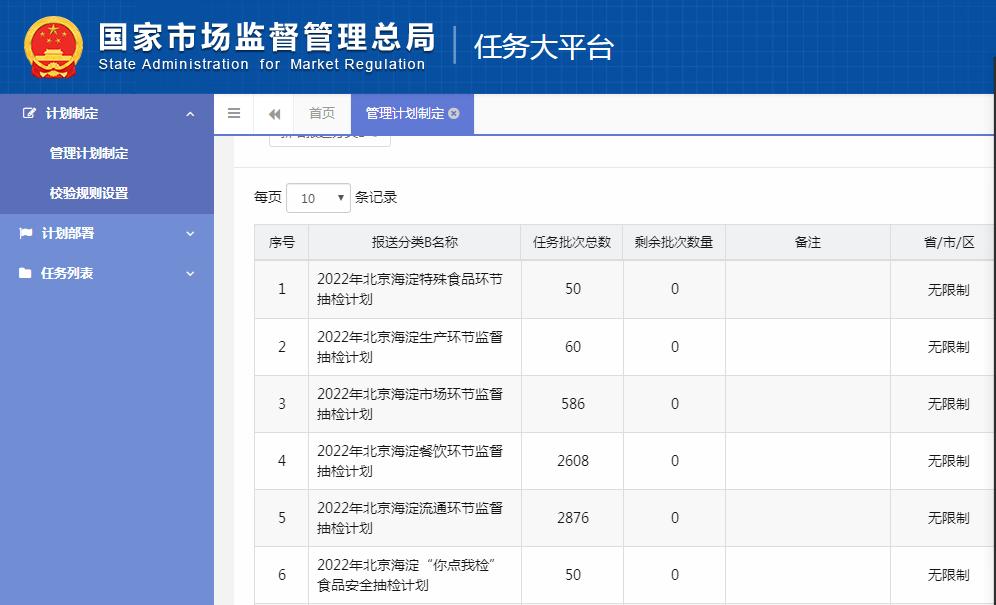Click the double-arrow tab navigation icon
This screenshot has width=996, height=605.
coord(274,113)
